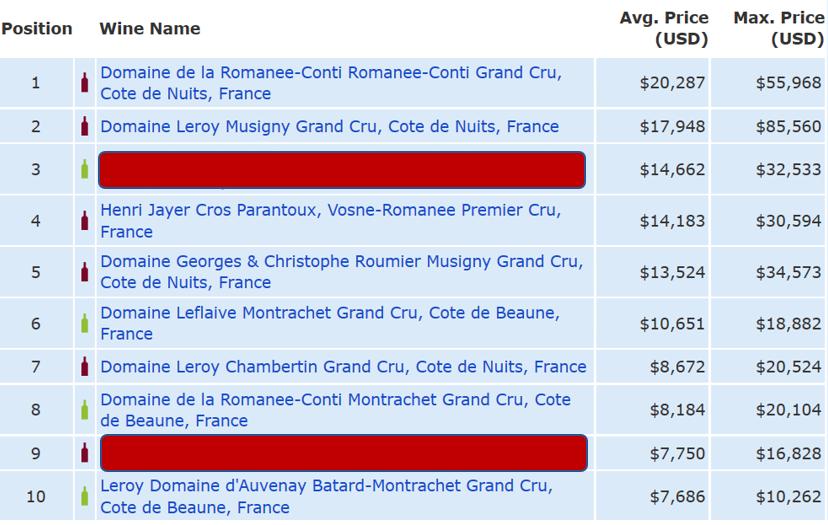
Task: Click the green bottle icon in position 8 row
Action: pos(85,410)
